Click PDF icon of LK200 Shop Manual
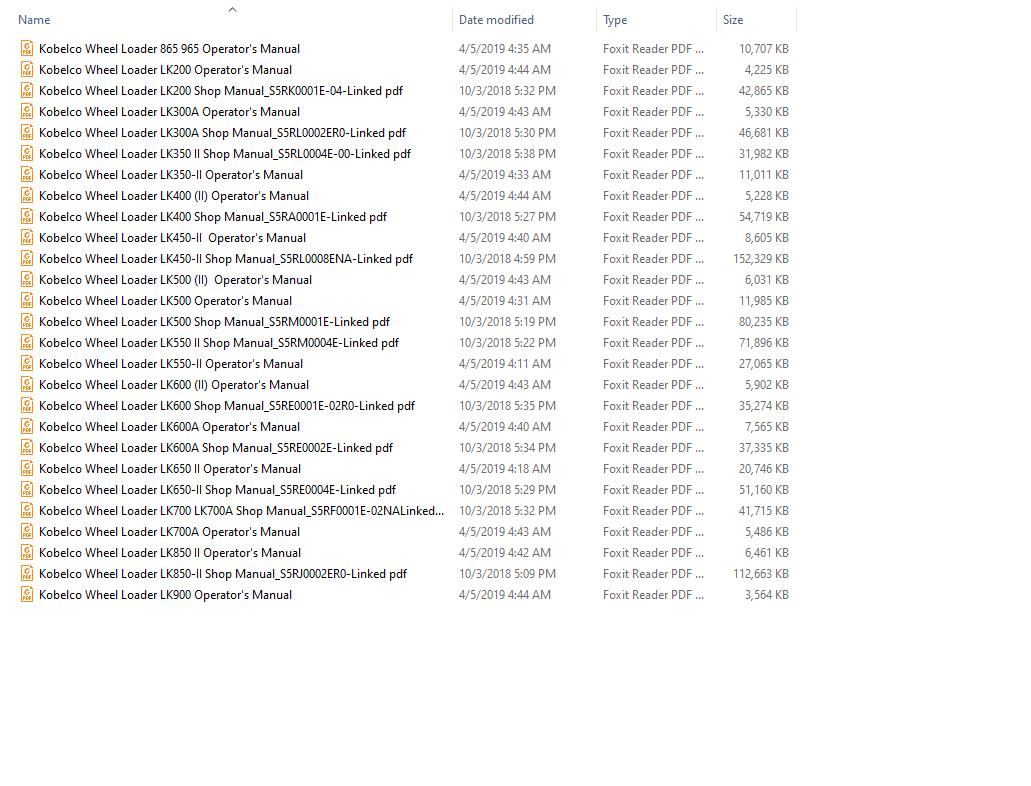The height and width of the screenshot is (786, 1031). (27, 90)
